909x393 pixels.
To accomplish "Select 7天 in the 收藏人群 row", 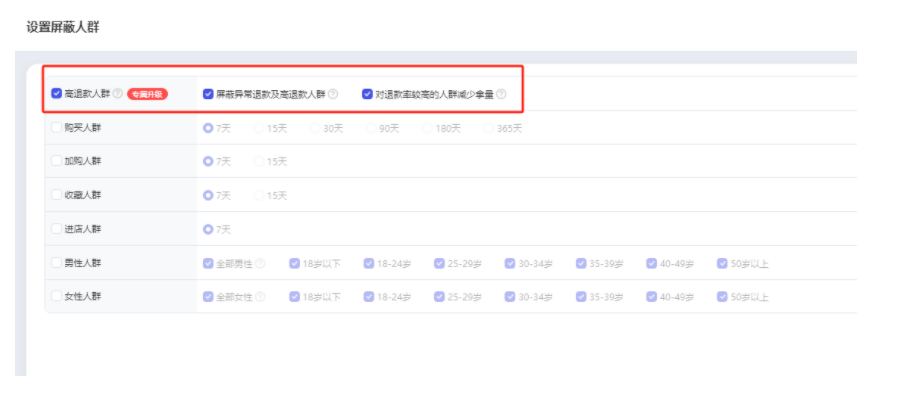I will coord(208,195).
